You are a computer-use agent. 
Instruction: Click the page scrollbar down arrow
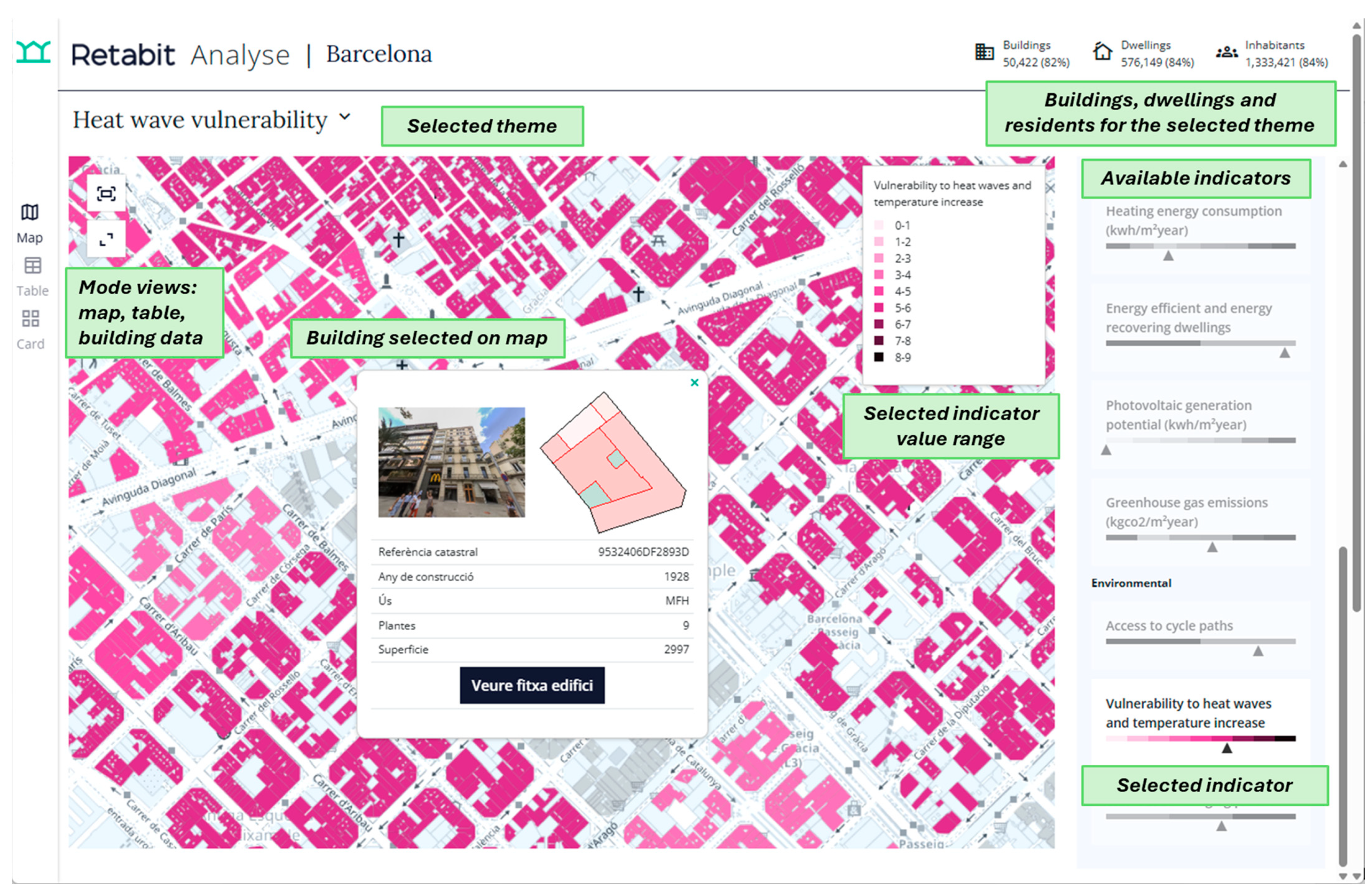click(x=1357, y=876)
